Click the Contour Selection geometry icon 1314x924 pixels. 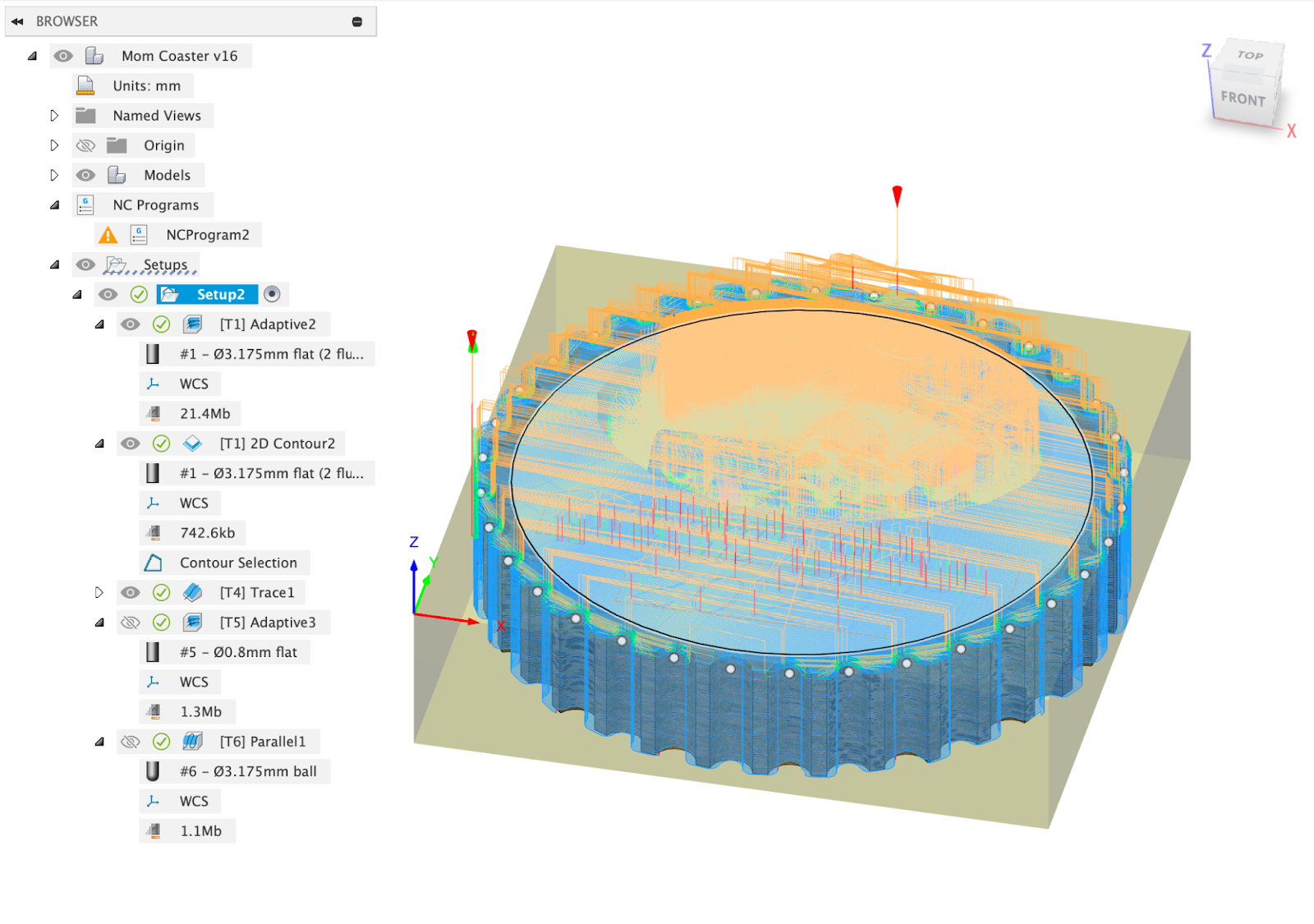point(153,563)
